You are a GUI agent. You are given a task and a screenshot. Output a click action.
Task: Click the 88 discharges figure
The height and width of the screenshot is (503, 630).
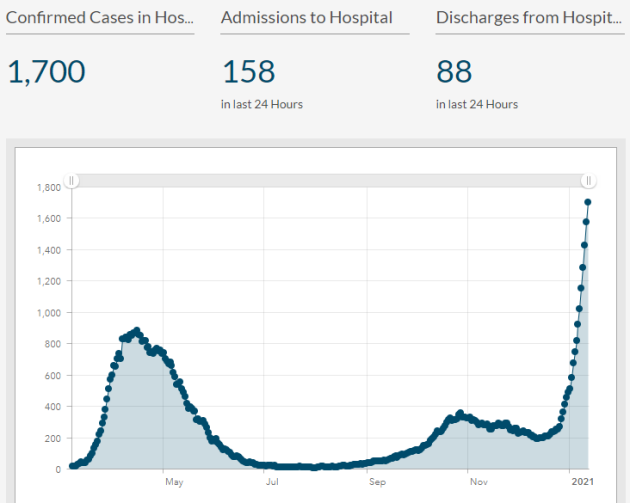(x=455, y=72)
